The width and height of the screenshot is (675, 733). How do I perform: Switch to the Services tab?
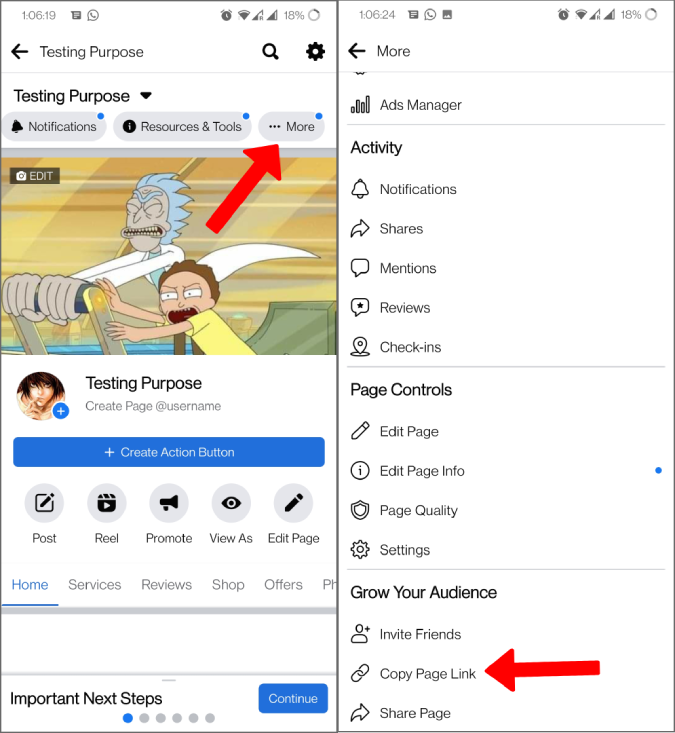pos(94,585)
